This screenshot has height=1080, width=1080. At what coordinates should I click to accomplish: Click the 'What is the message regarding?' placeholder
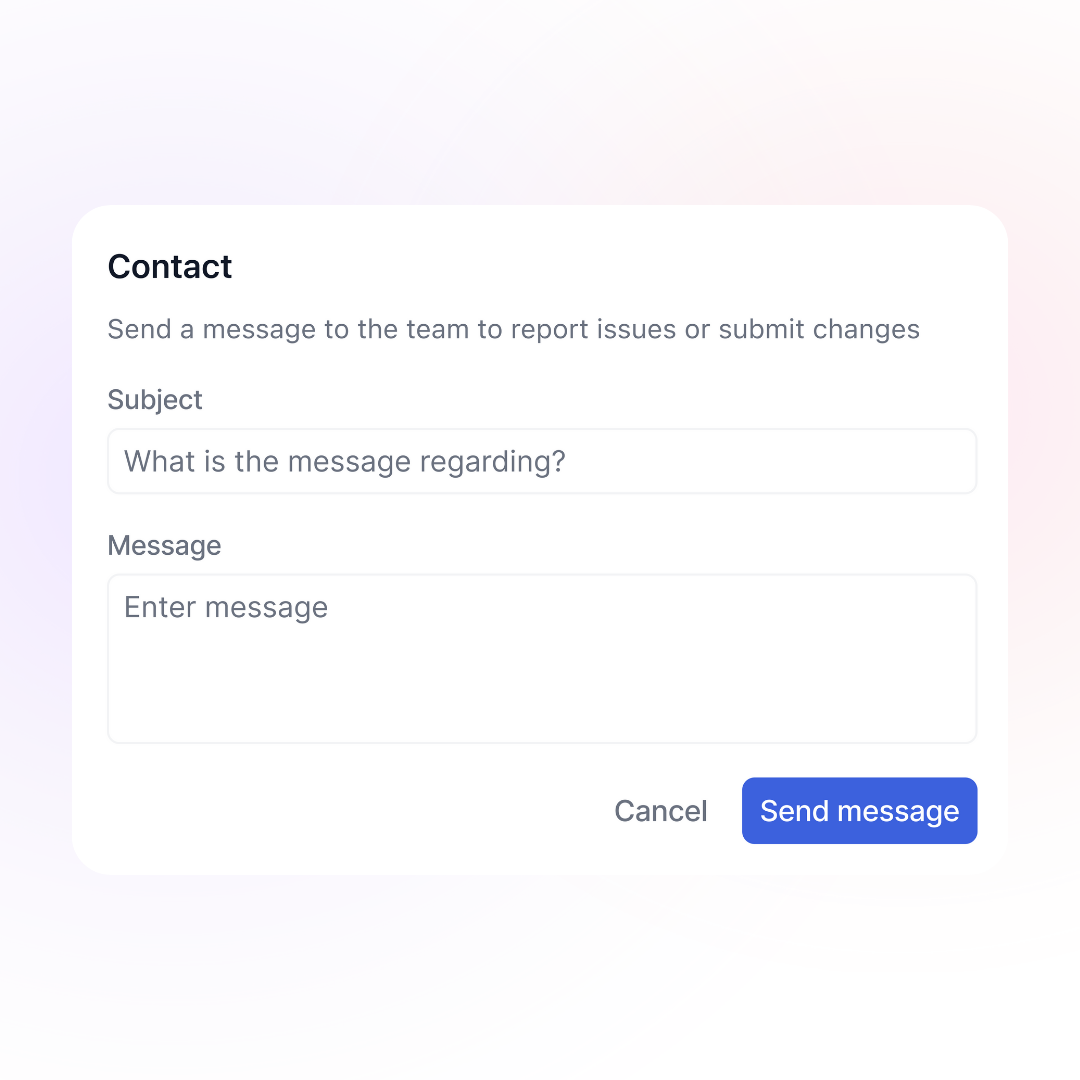(344, 461)
